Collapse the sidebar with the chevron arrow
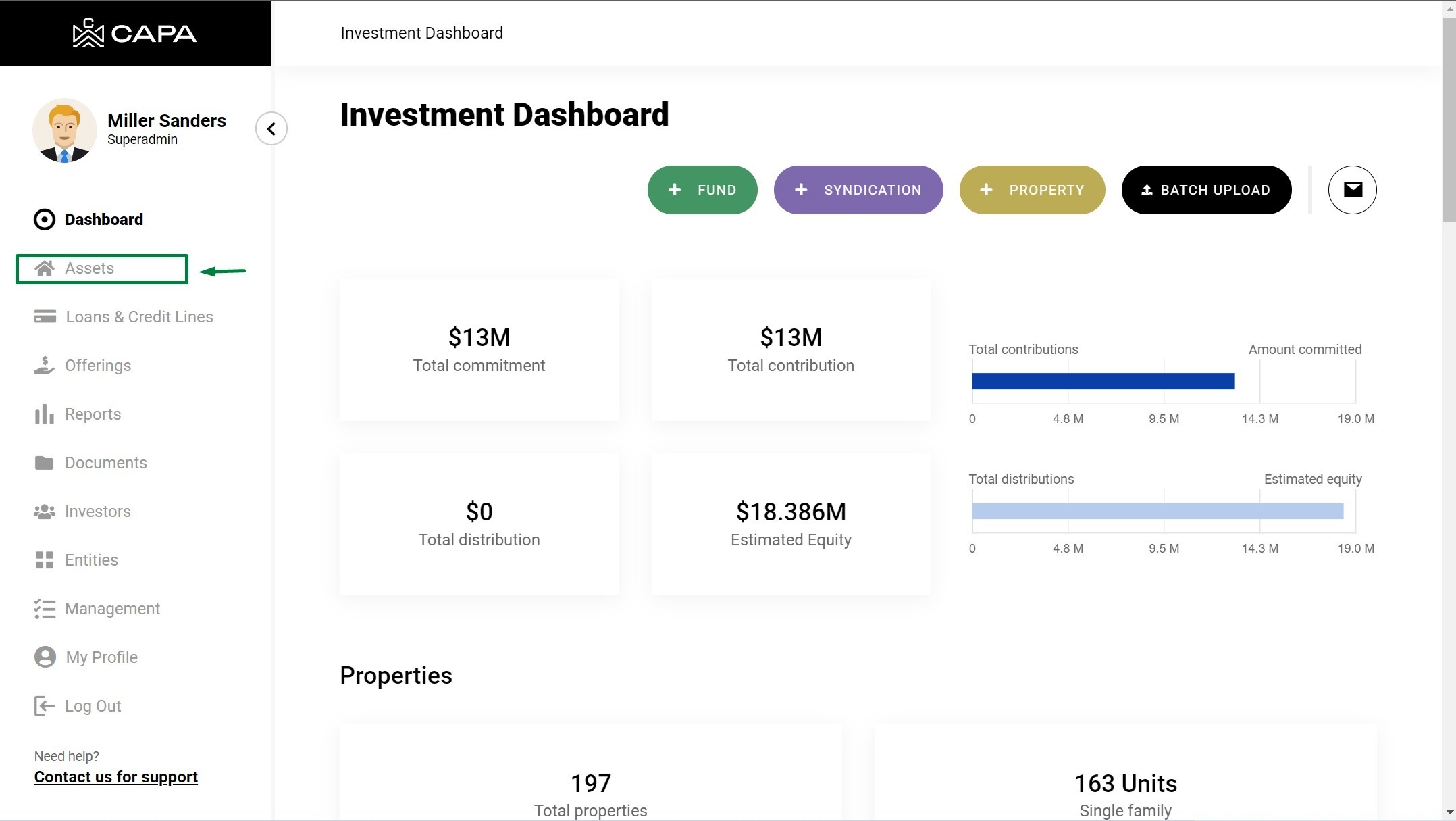The height and width of the screenshot is (821, 1456). tap(271, 128)
